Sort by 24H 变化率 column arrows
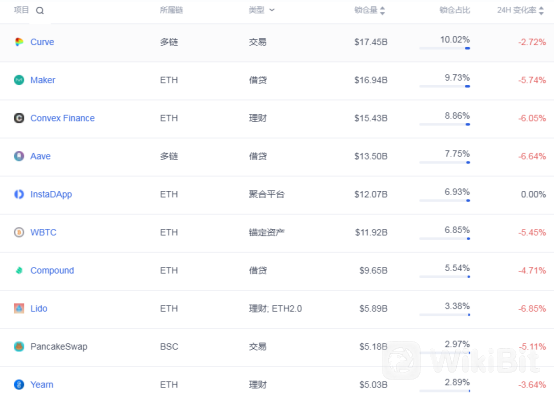 (541, 11)
